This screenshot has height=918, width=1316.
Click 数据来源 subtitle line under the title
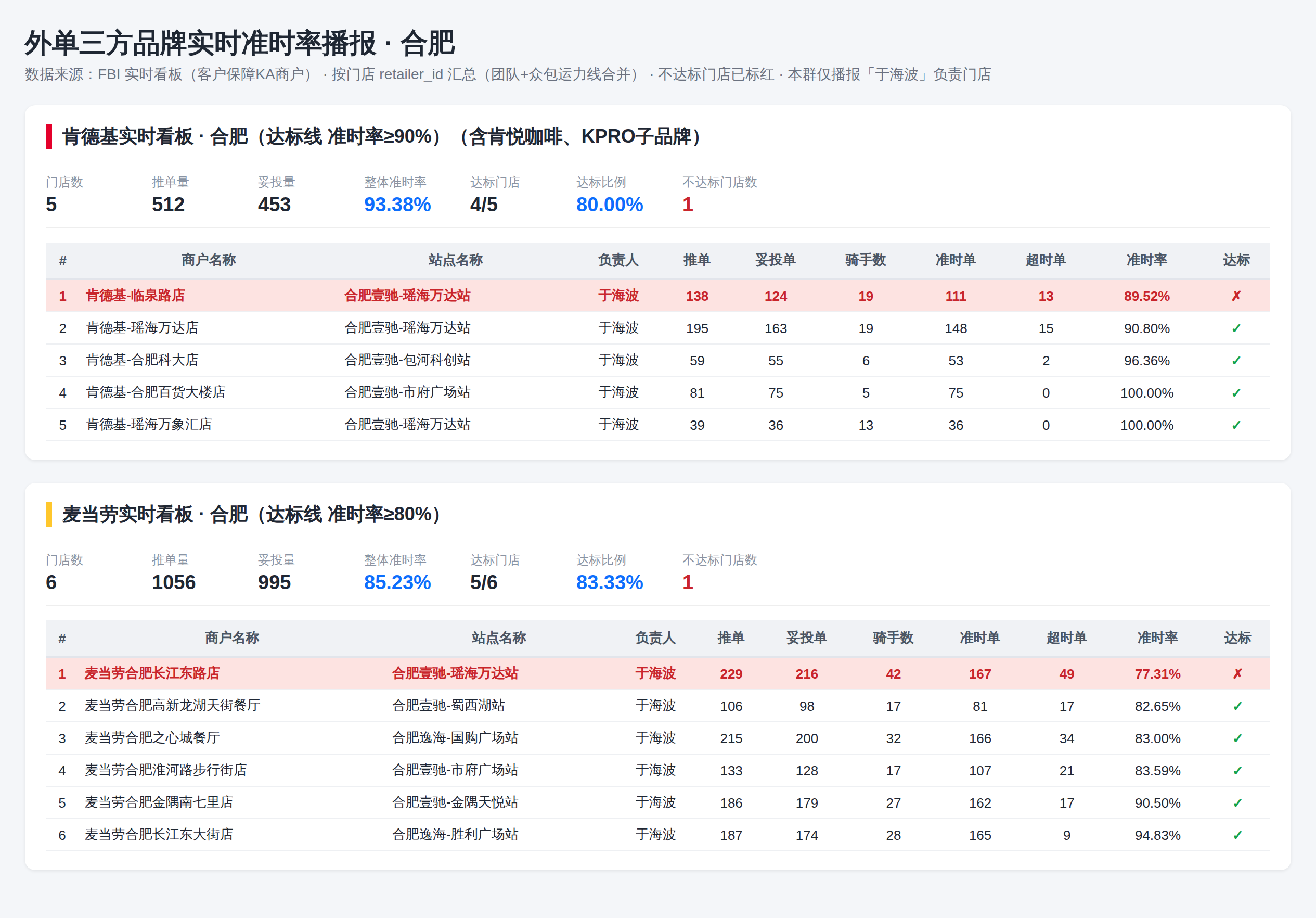(508, 74)
